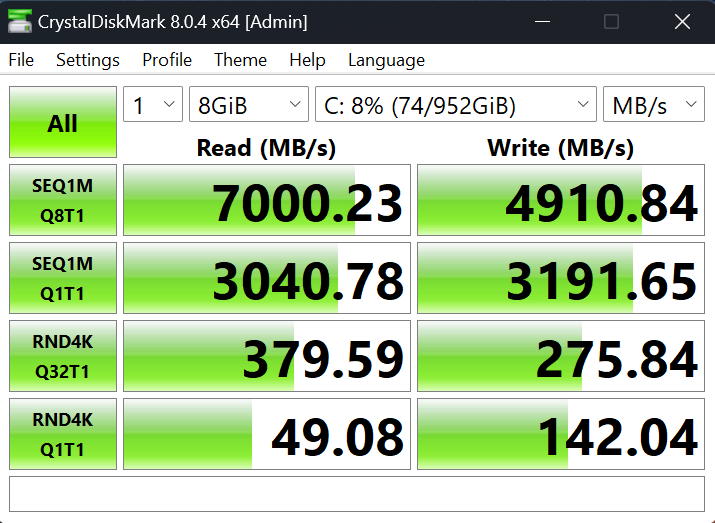Open the Settings menu

(88, 60)
